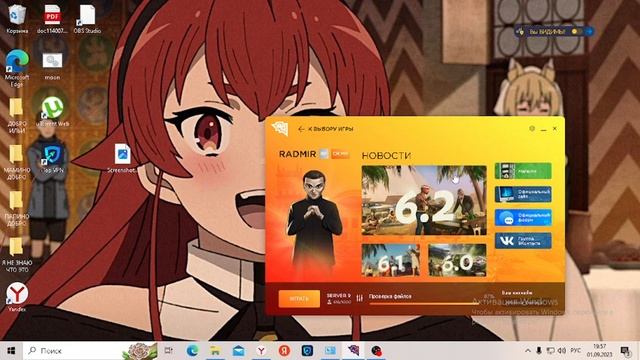
Task: Close the RADMIR launcher window
Action: coord(555,129)
